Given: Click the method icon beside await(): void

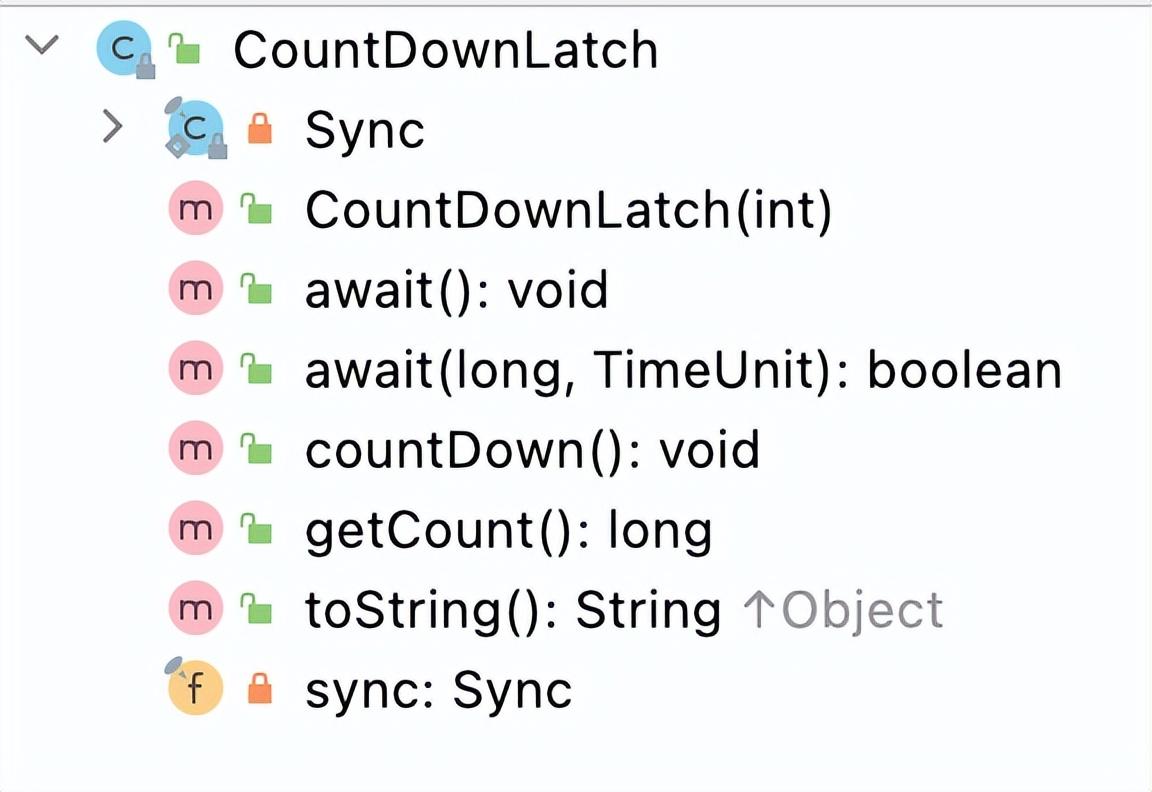Looking at the screenshot, I should (x=194, y=290).
